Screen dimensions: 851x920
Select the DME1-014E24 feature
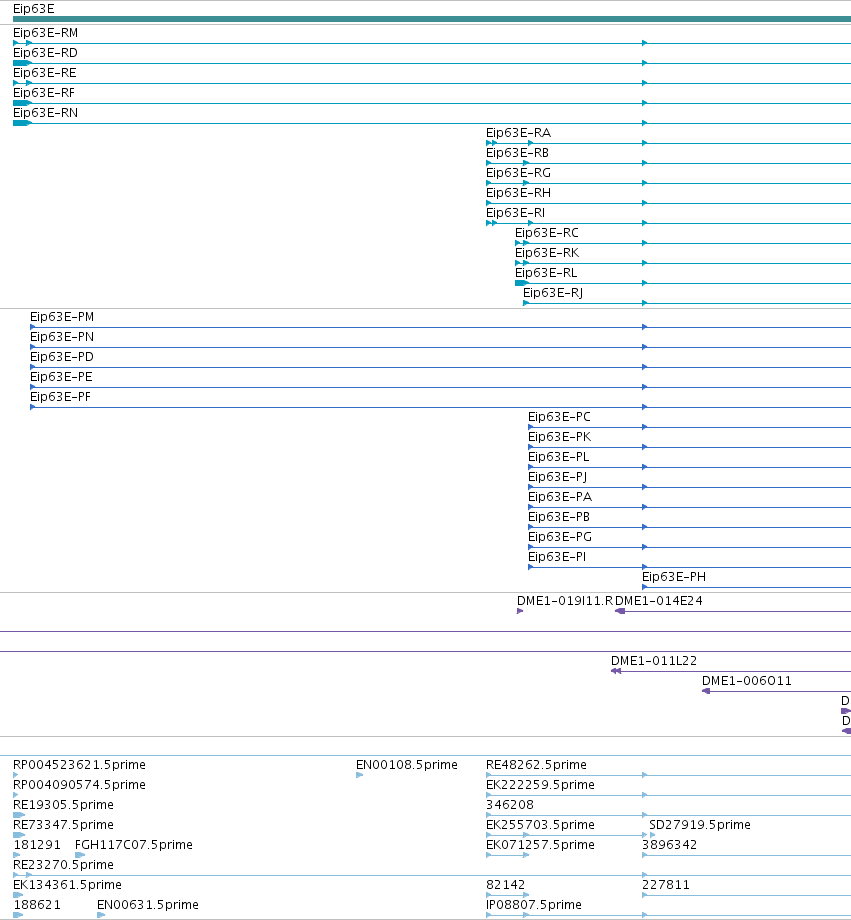(658, 601)
